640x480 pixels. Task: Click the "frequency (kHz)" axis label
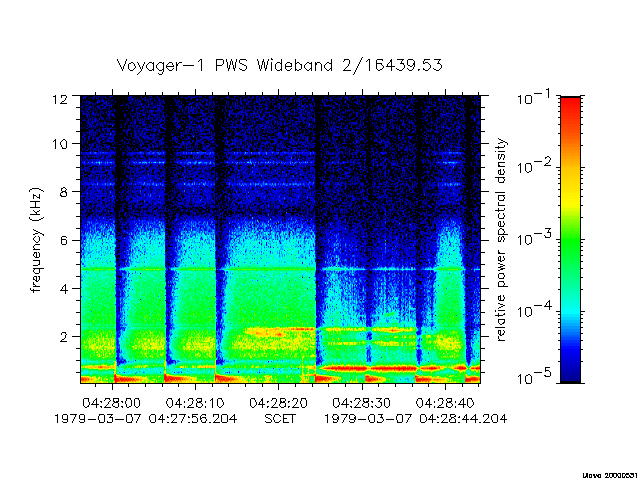(36, 240)
